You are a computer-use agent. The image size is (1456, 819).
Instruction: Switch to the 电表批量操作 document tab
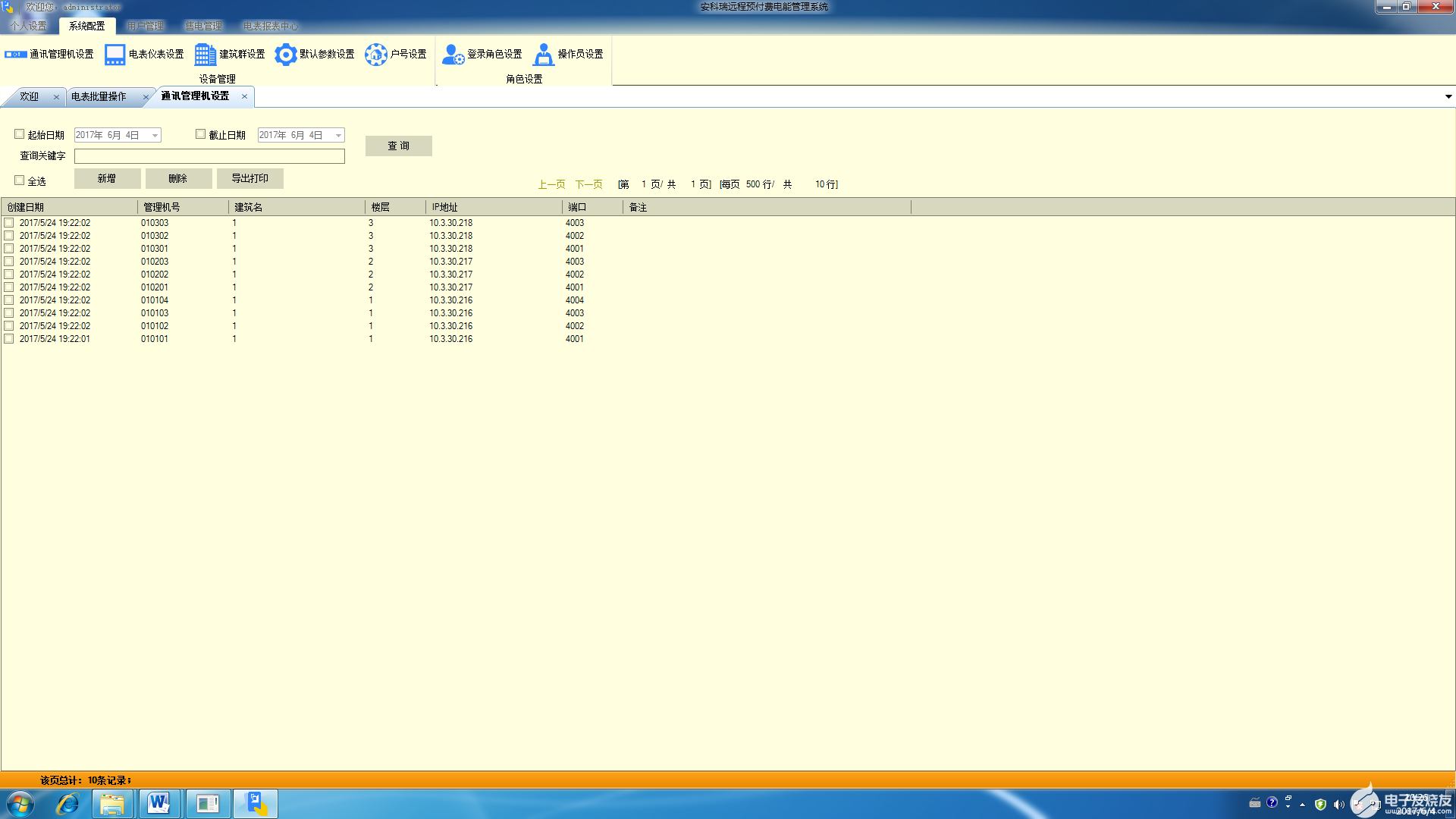(x=99, y=97)
